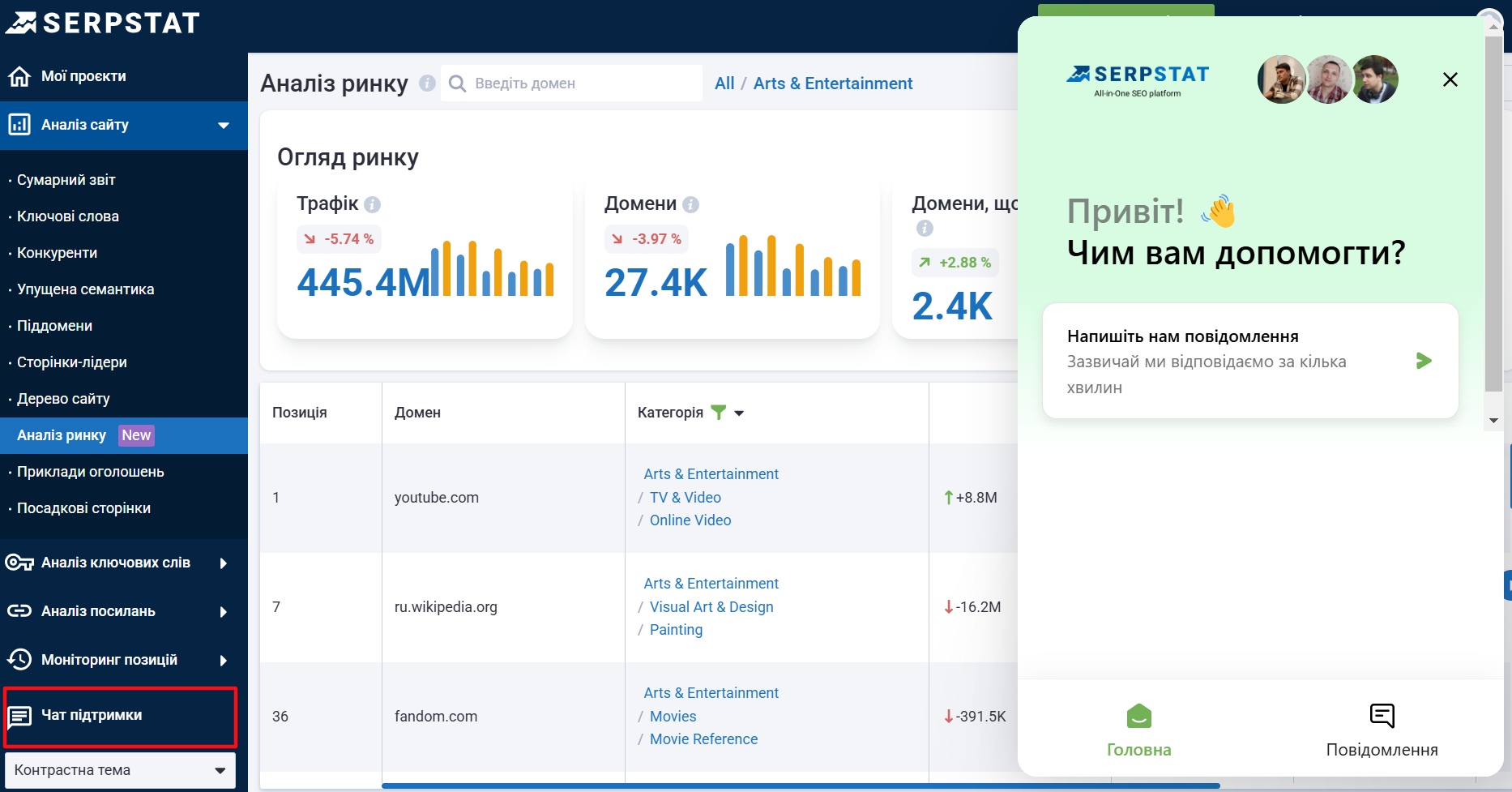Click ru.wikipedia.org domain cell
The height and width of the screenshot is (792, 1512).
(446, 607)
